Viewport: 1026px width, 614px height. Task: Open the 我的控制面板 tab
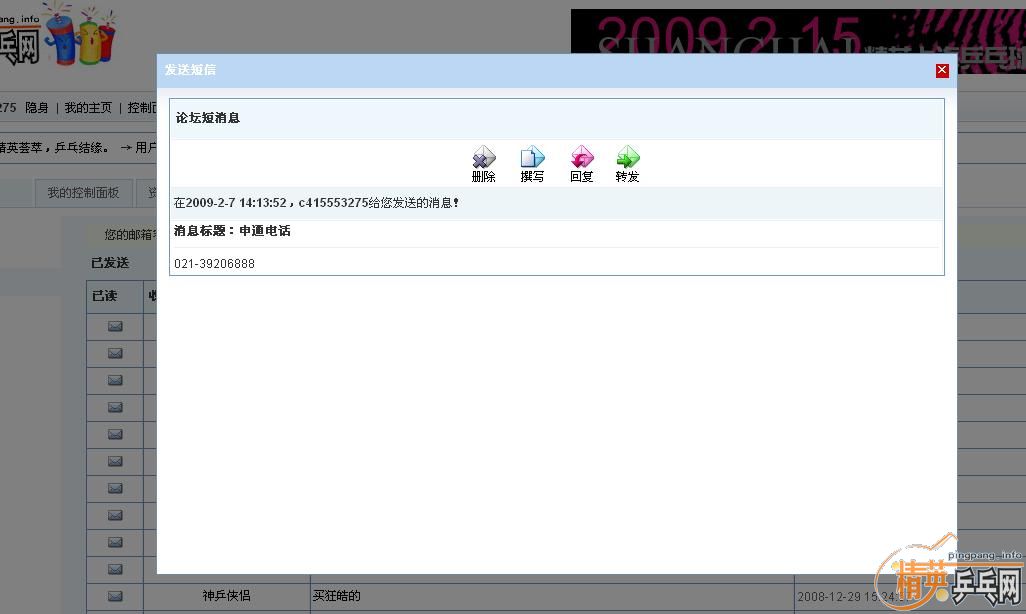click(x=83, y=193)
